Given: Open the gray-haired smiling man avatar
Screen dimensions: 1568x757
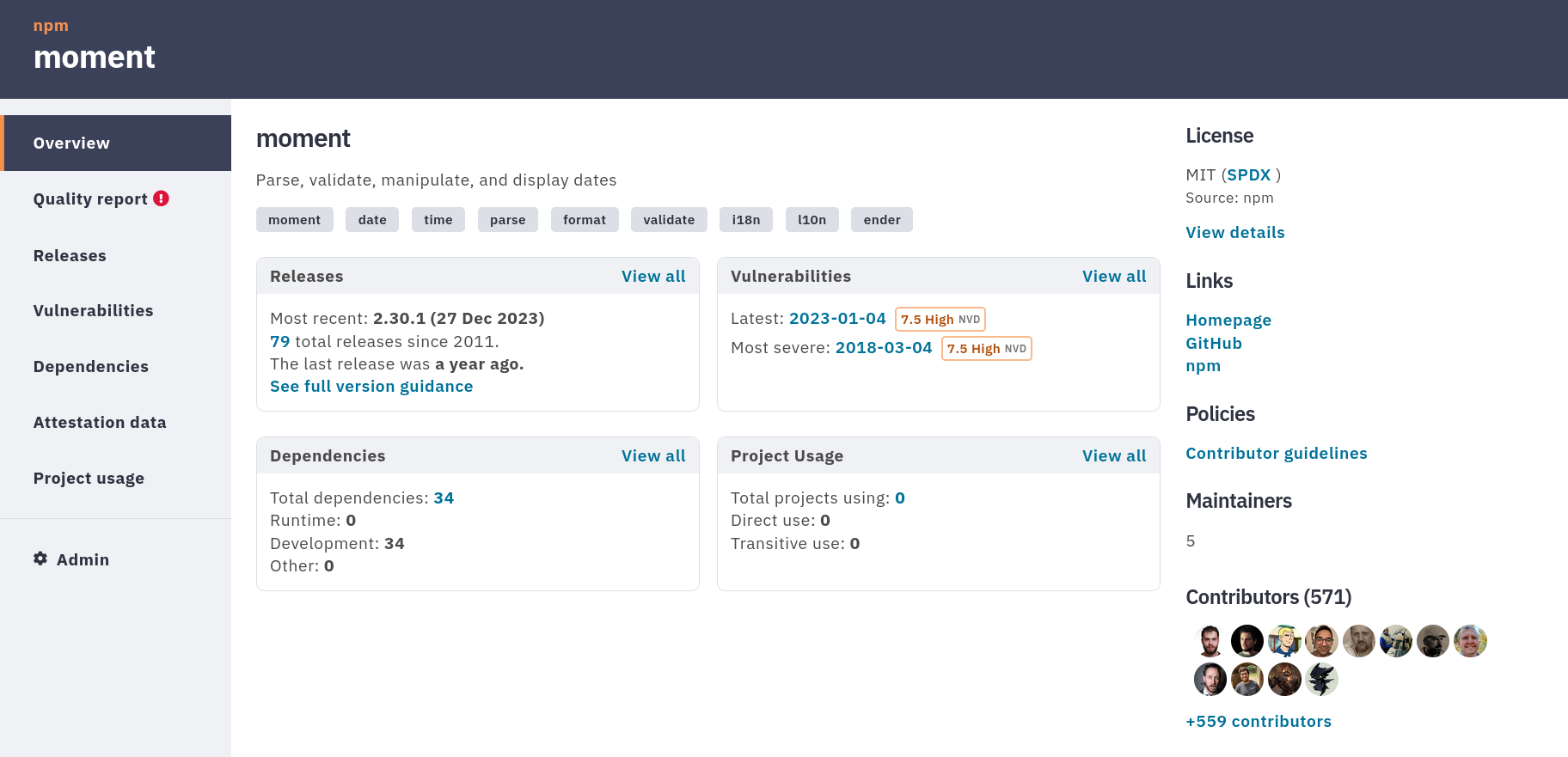Looking at the screenshot, I should click(x=1470, y=641).
